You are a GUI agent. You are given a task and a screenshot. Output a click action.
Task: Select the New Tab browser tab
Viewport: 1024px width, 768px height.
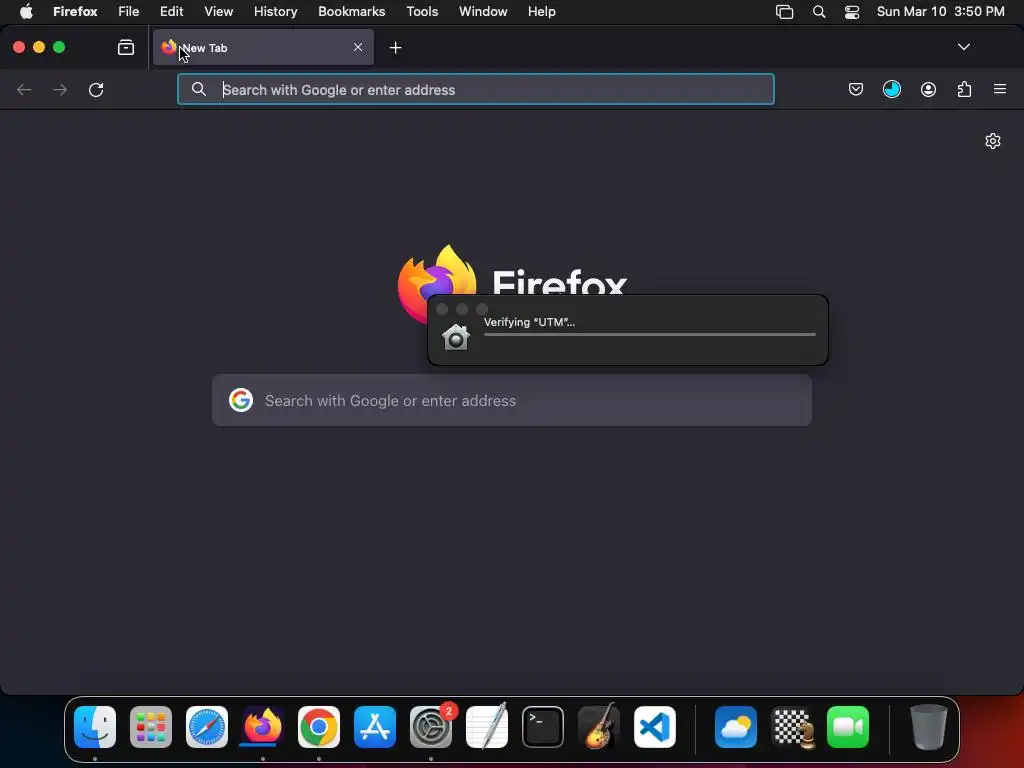[263, 47]
